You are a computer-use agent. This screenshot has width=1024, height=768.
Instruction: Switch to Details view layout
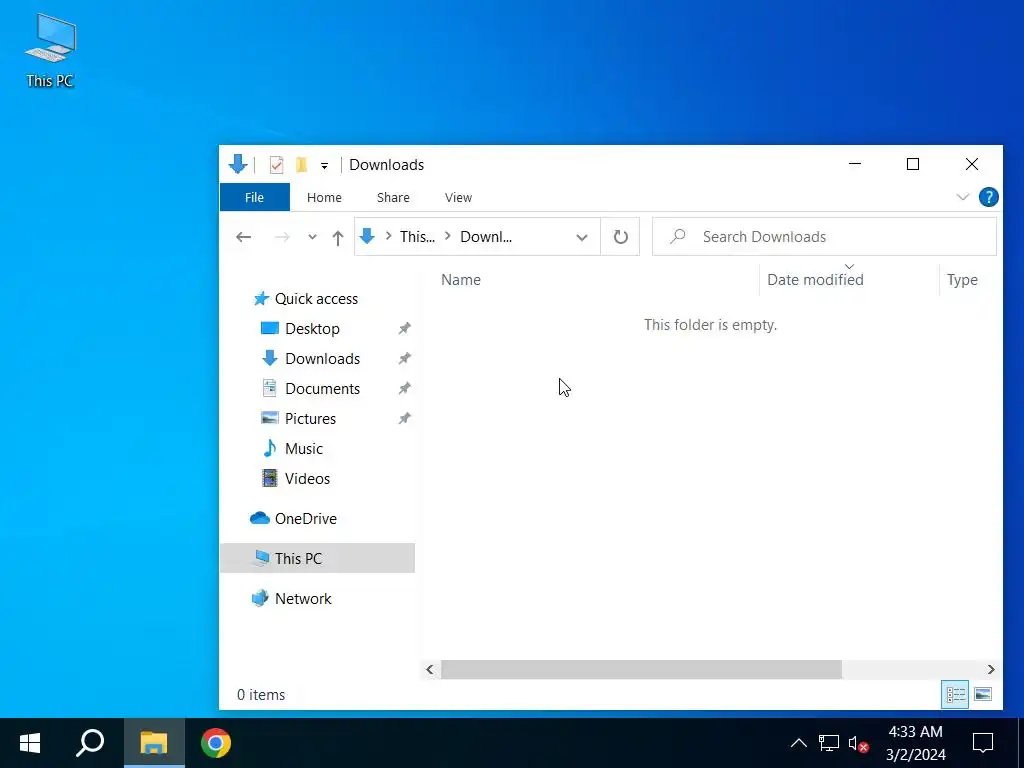coord(955,694)
